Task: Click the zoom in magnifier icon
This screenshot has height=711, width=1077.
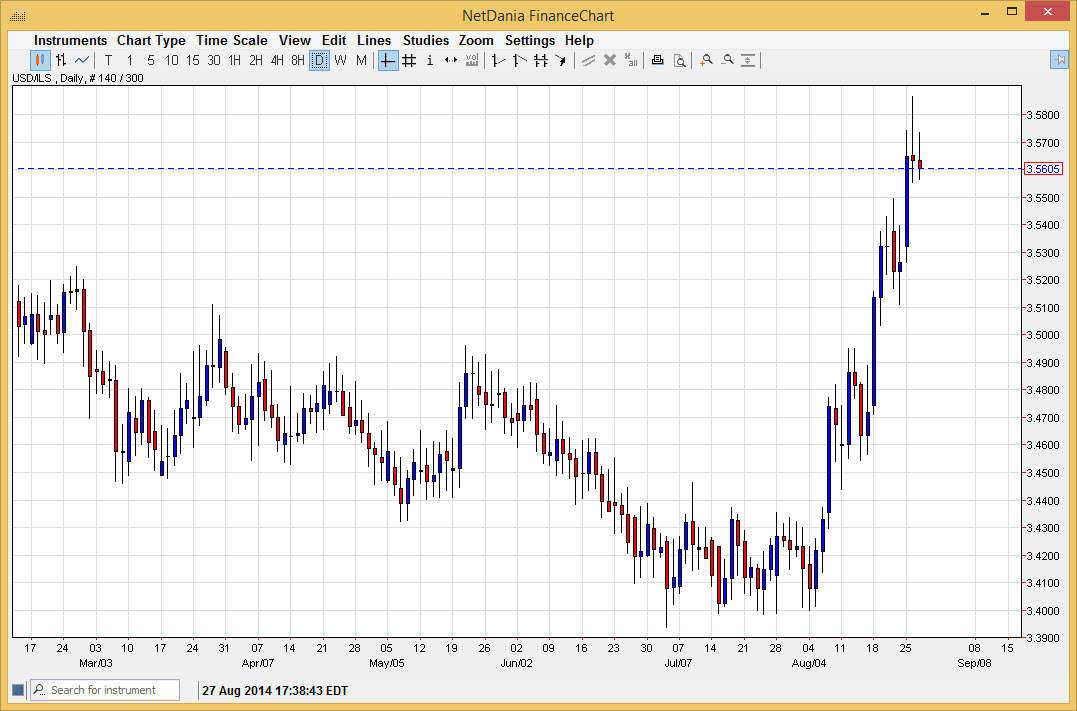Action: [x=706, y=60]
